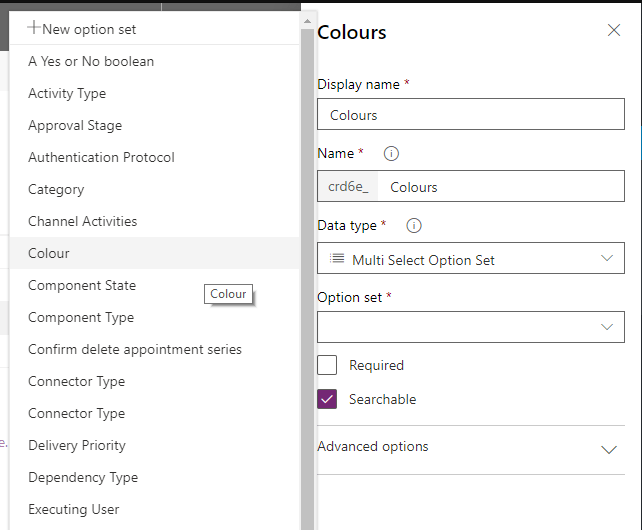Screen dimensions: 642x530
Task: Click the Colours panel heading
Action: [352, 32]
